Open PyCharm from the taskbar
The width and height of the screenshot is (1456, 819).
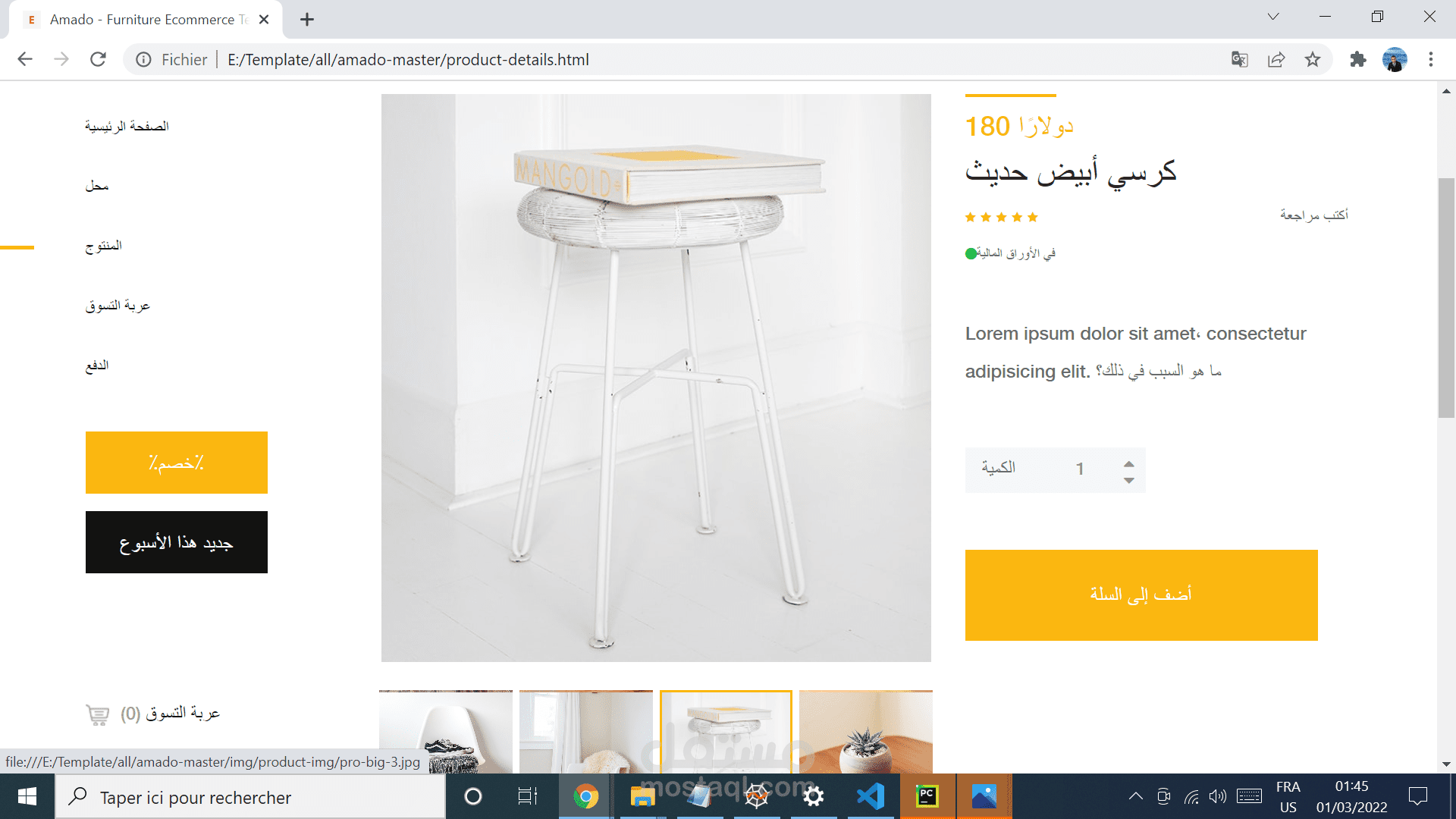[927, 796]
